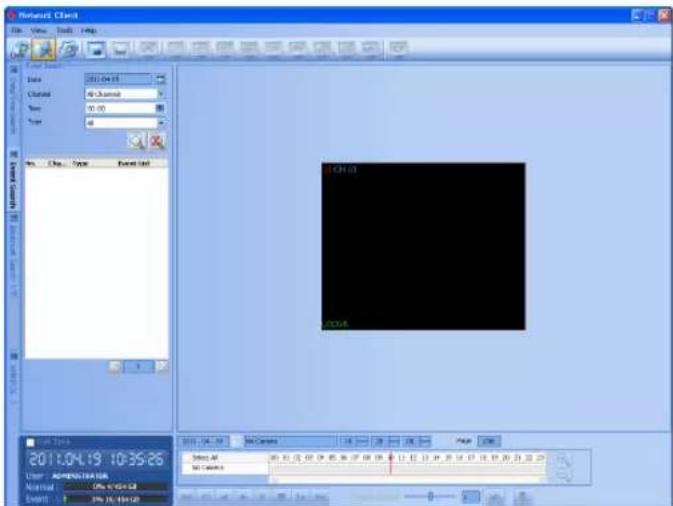673x506 pixels.
Task: Open the Tools menu
Action: pos(64,30)
